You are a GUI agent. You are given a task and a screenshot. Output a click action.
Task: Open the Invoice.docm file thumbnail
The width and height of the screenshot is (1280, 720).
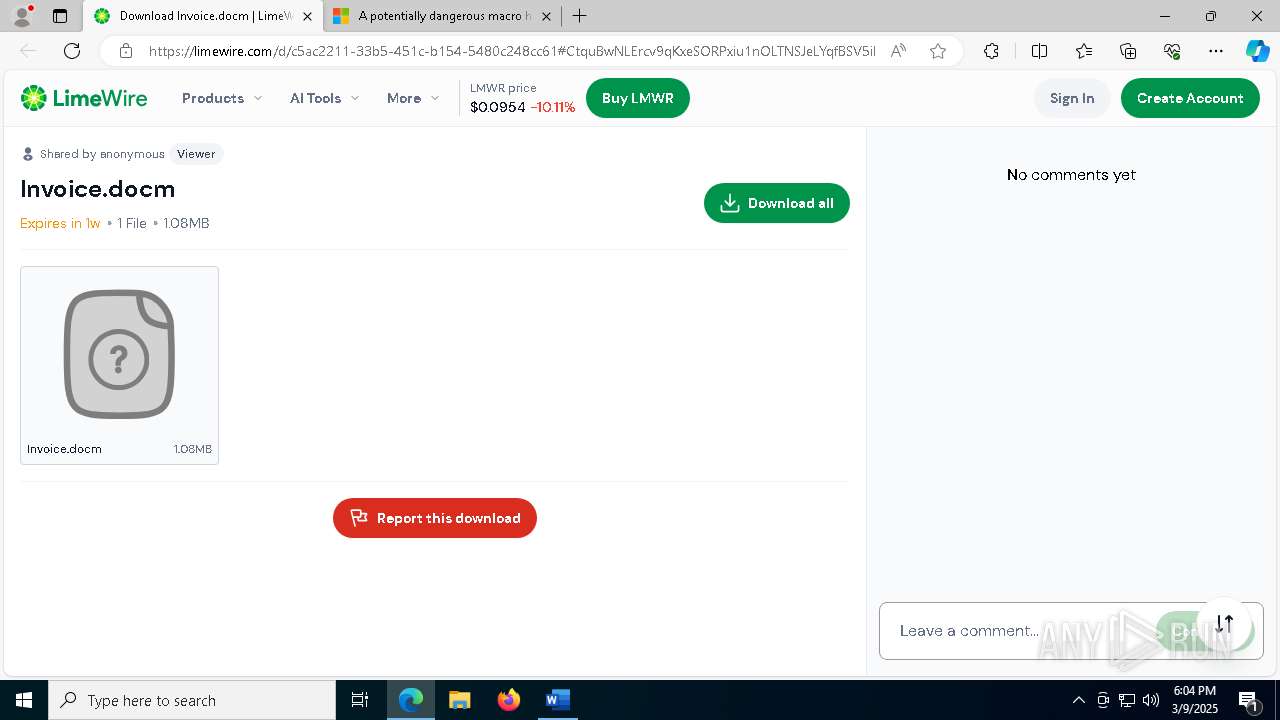click(119, 365)
